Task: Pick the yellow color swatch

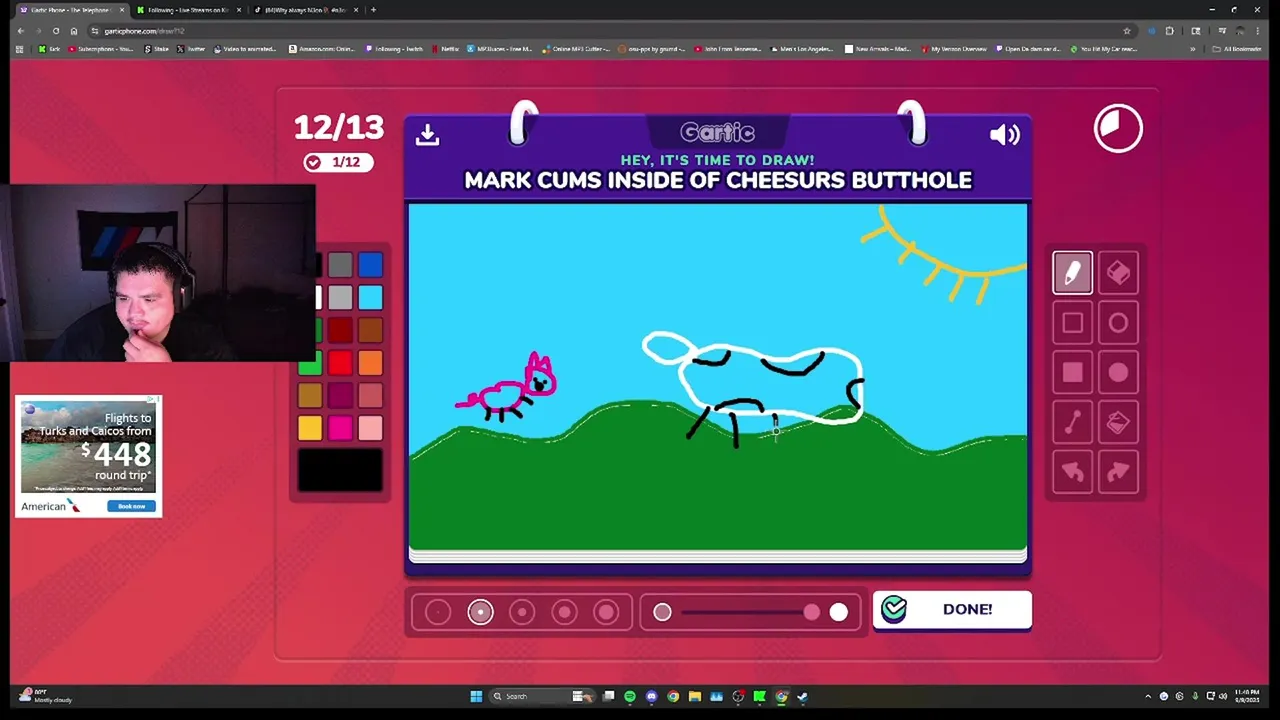Action: click(310, 429)
